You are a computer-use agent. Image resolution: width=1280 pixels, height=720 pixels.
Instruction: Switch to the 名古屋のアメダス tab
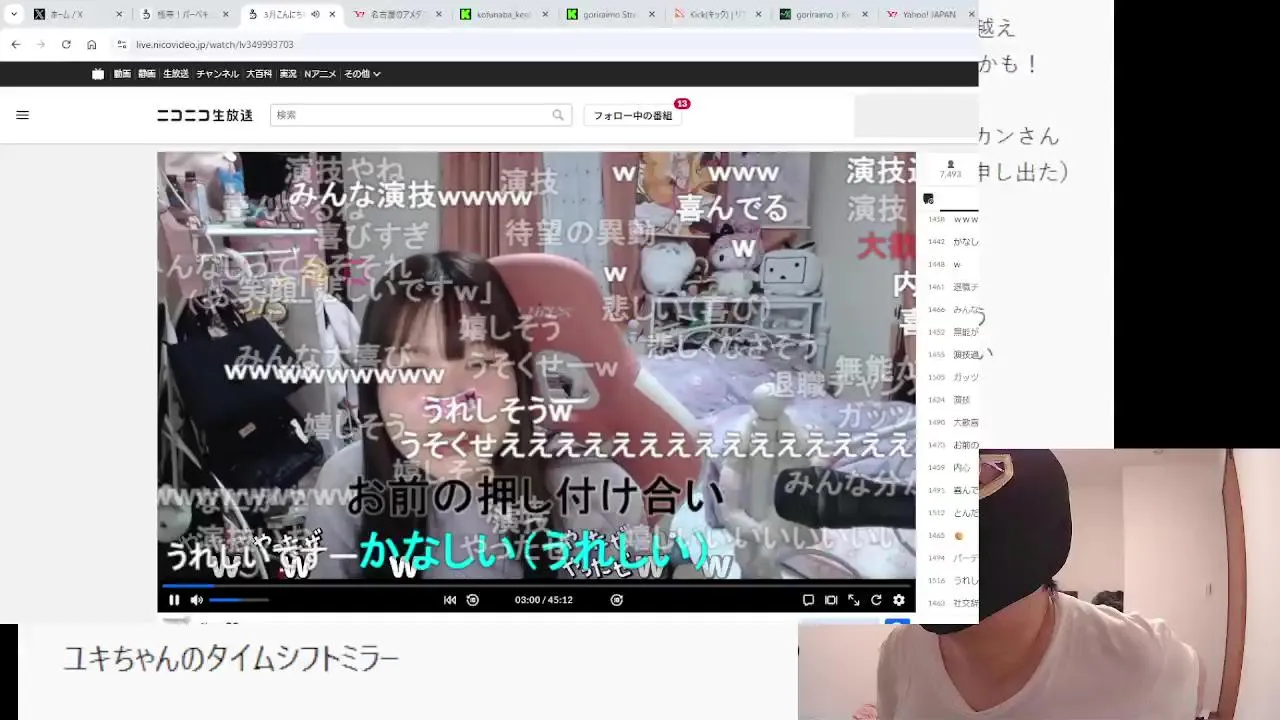(x=398, y=14)
